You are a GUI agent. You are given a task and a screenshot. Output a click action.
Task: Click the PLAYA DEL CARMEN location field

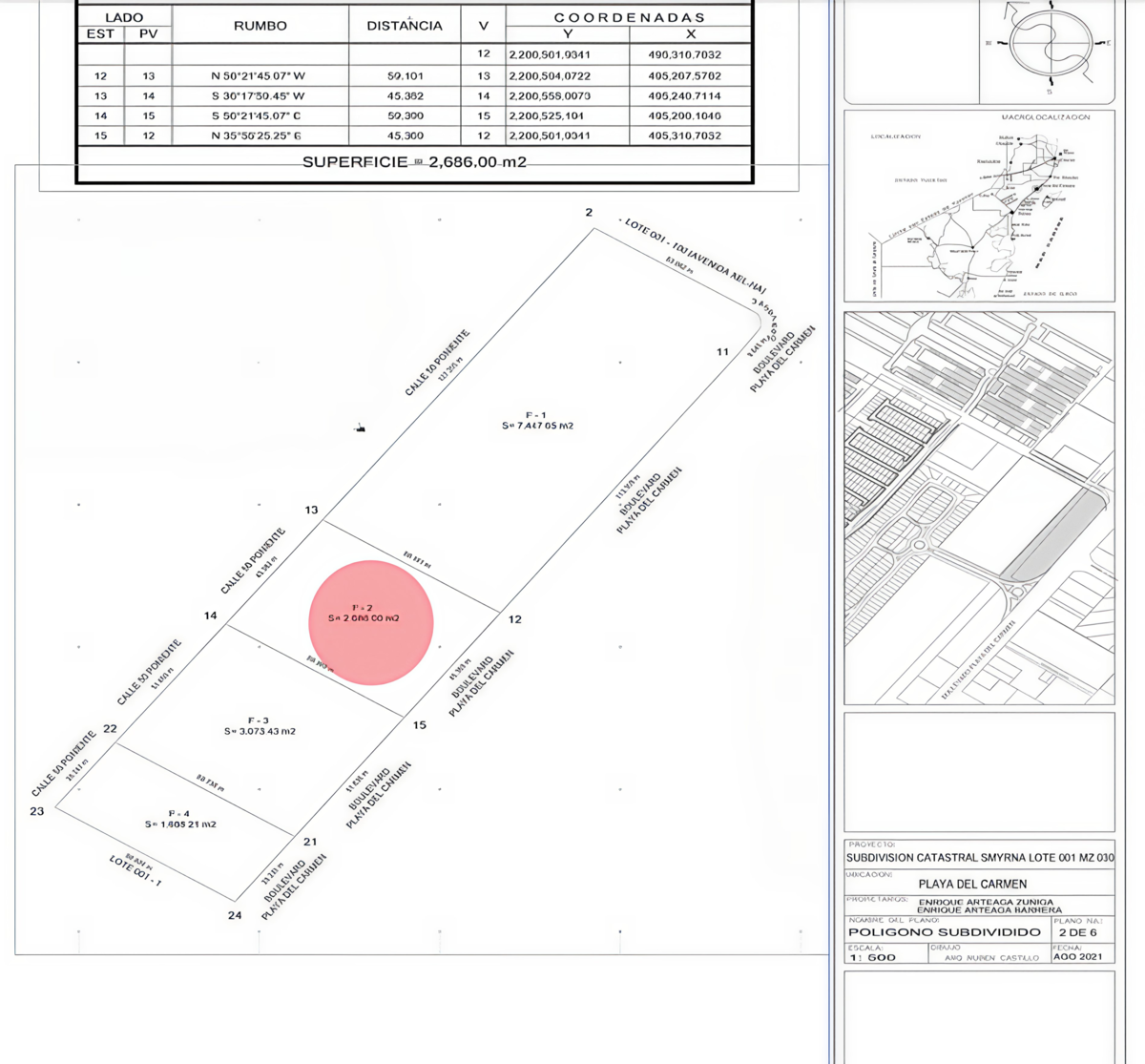coord(972,884)
